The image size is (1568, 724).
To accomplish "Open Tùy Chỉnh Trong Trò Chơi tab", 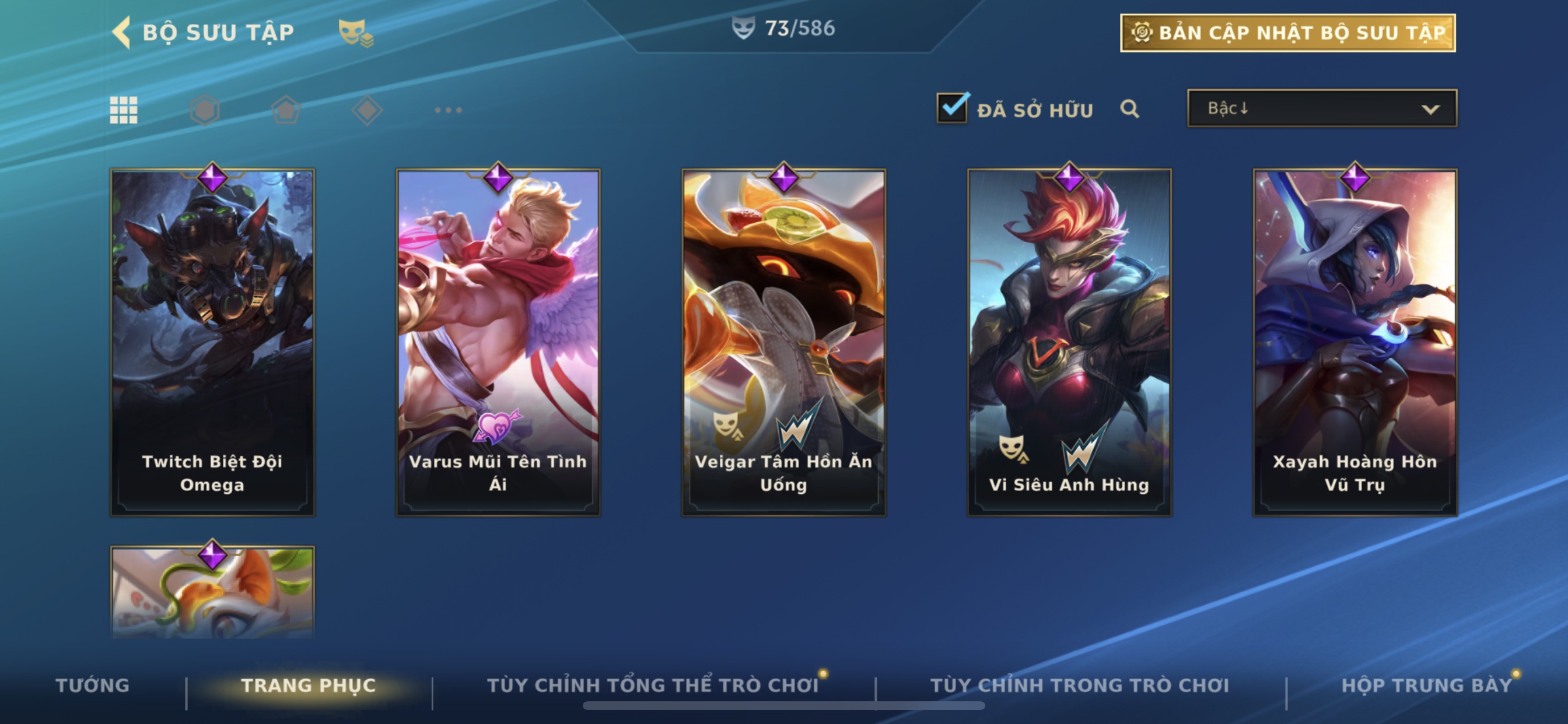I will (x=1079, y=685).
